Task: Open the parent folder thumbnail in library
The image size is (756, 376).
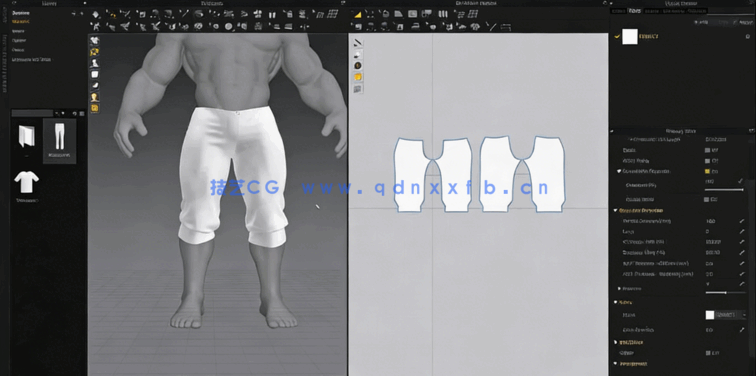Action: tap(27, 137)
